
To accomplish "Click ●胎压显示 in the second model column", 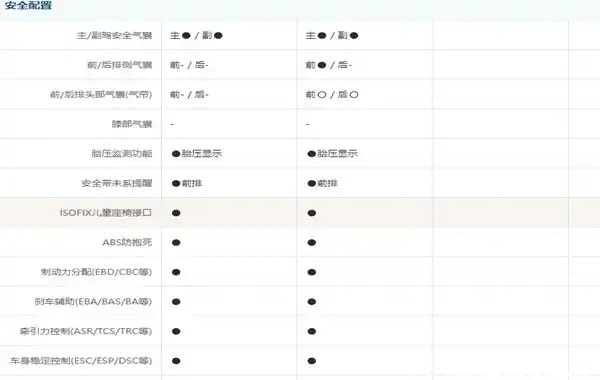I will pos(333,154).
